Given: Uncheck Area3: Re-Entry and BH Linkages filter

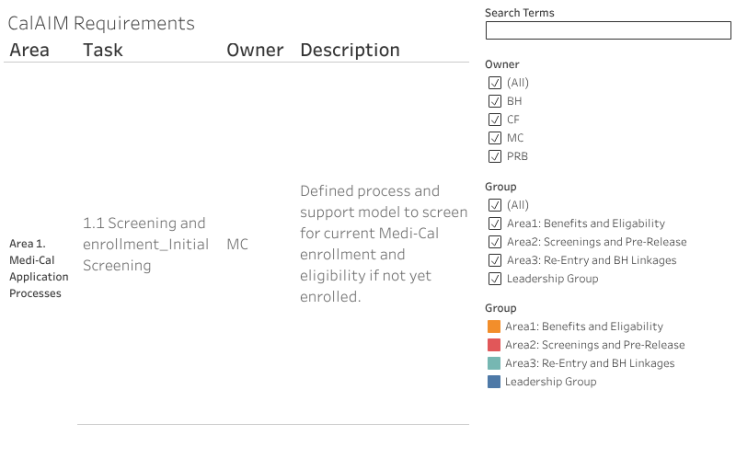Looking at the screenshot, I should point(494,260).
